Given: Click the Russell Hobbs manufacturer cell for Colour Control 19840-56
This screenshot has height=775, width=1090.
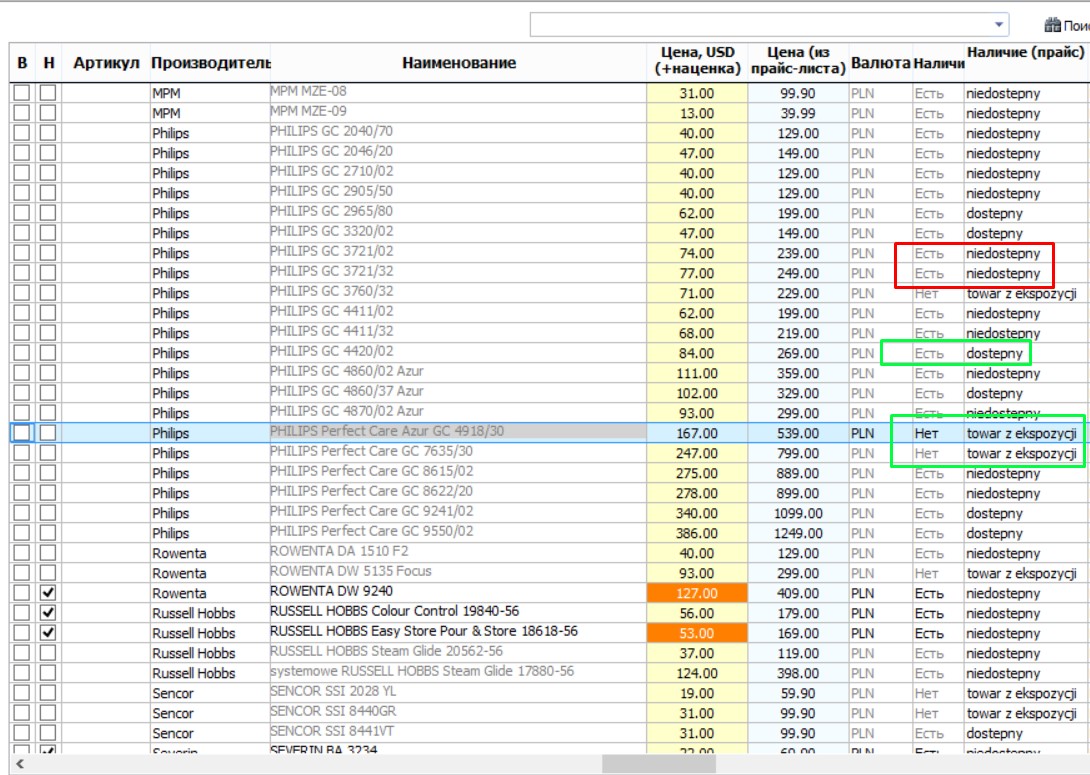Looking at the screenshot, I should [210, 613].
